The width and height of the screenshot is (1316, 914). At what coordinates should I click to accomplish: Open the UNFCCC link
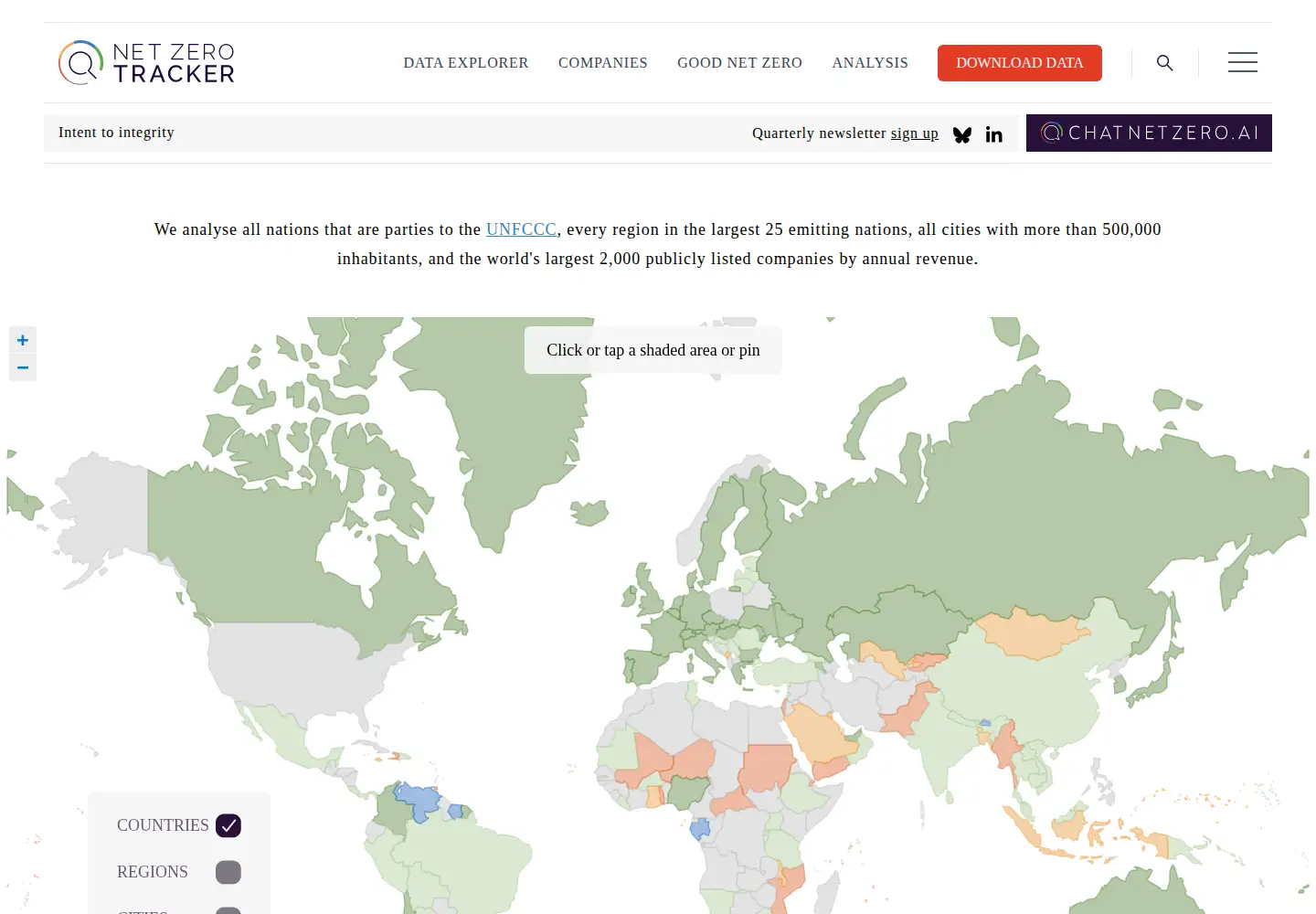(x=521, y=229)
